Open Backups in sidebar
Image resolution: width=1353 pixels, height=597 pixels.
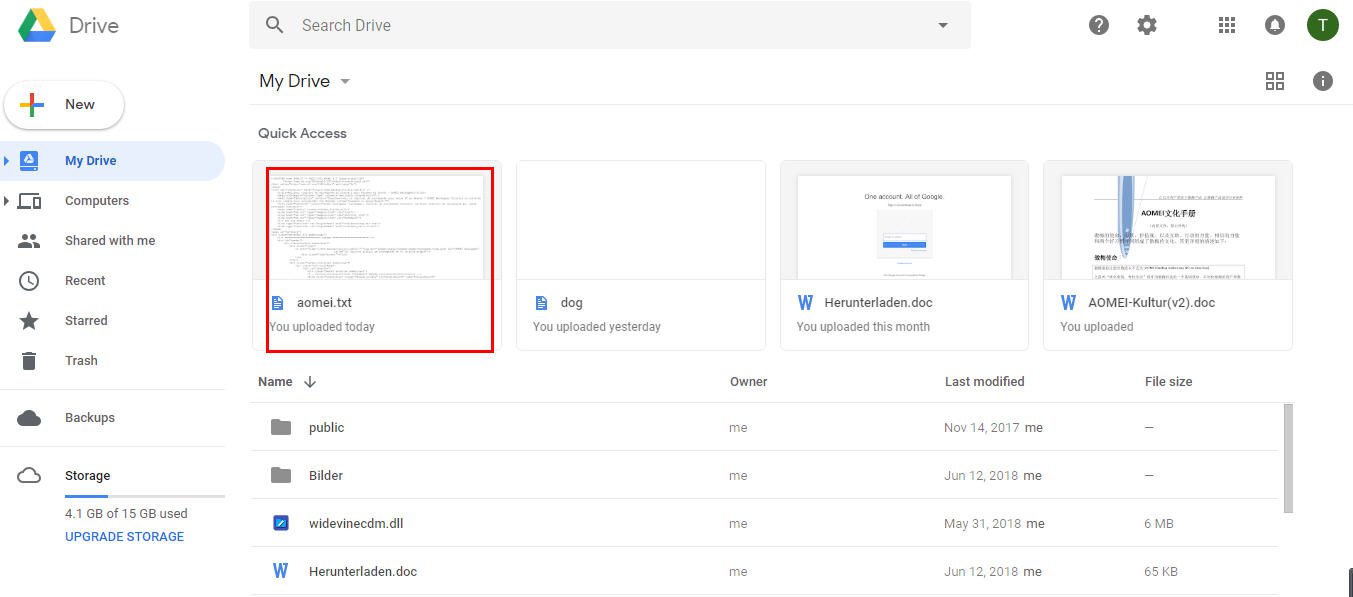[90, 417]
